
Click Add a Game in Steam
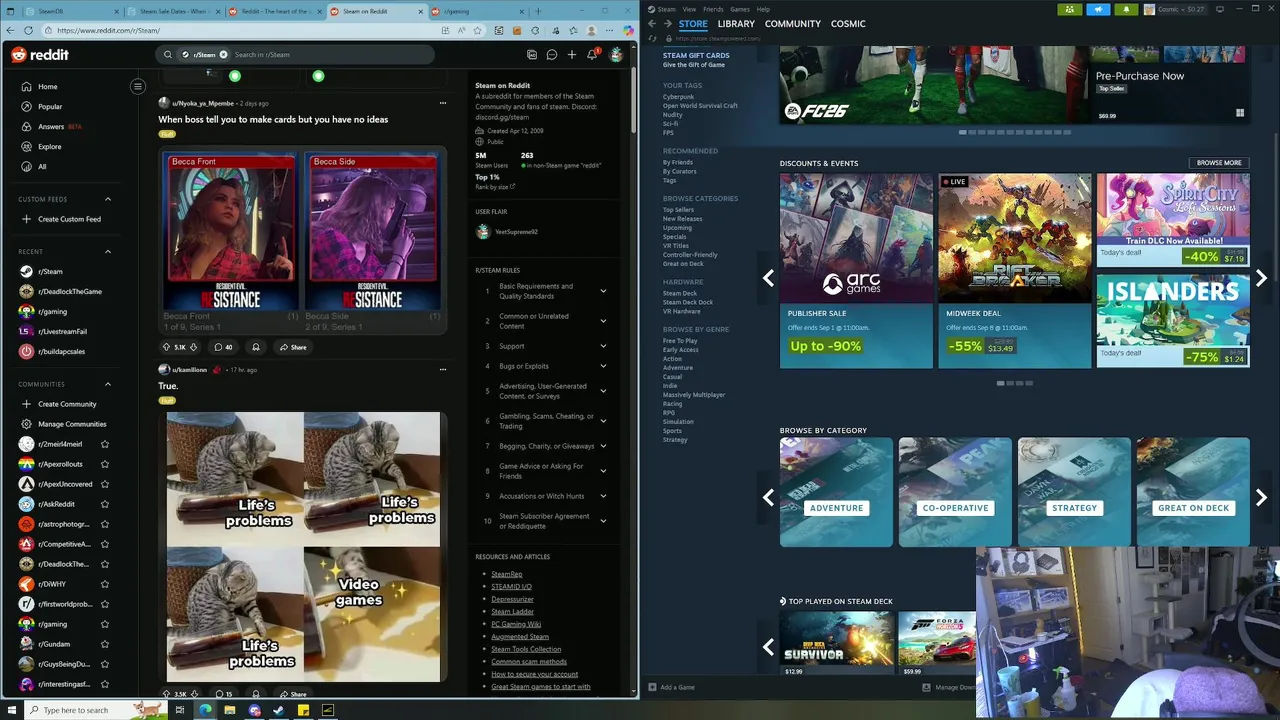(x=671, y=687)
